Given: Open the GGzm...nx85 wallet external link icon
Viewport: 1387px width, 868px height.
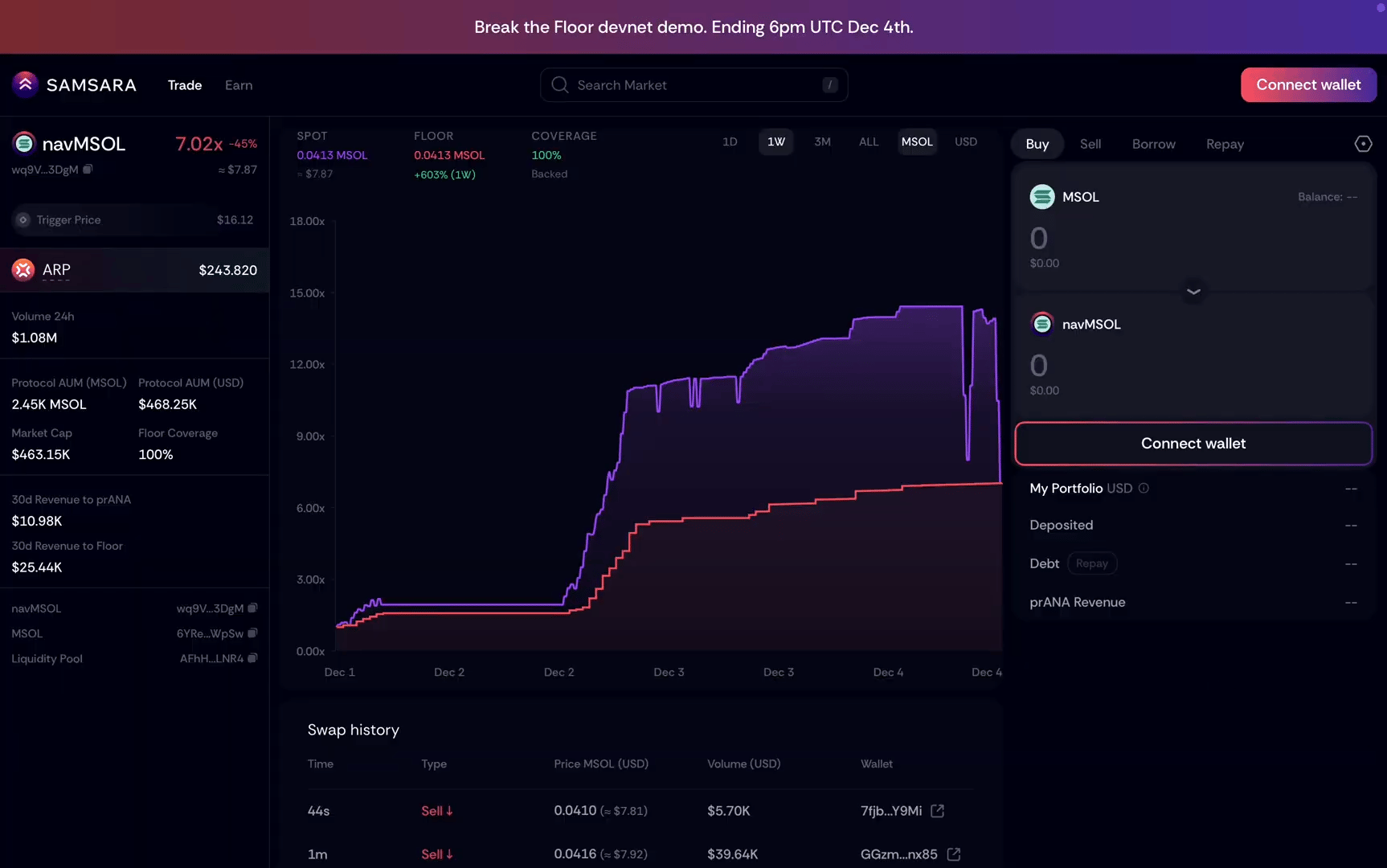Looking at the screenshot, I should pos(954,854).
